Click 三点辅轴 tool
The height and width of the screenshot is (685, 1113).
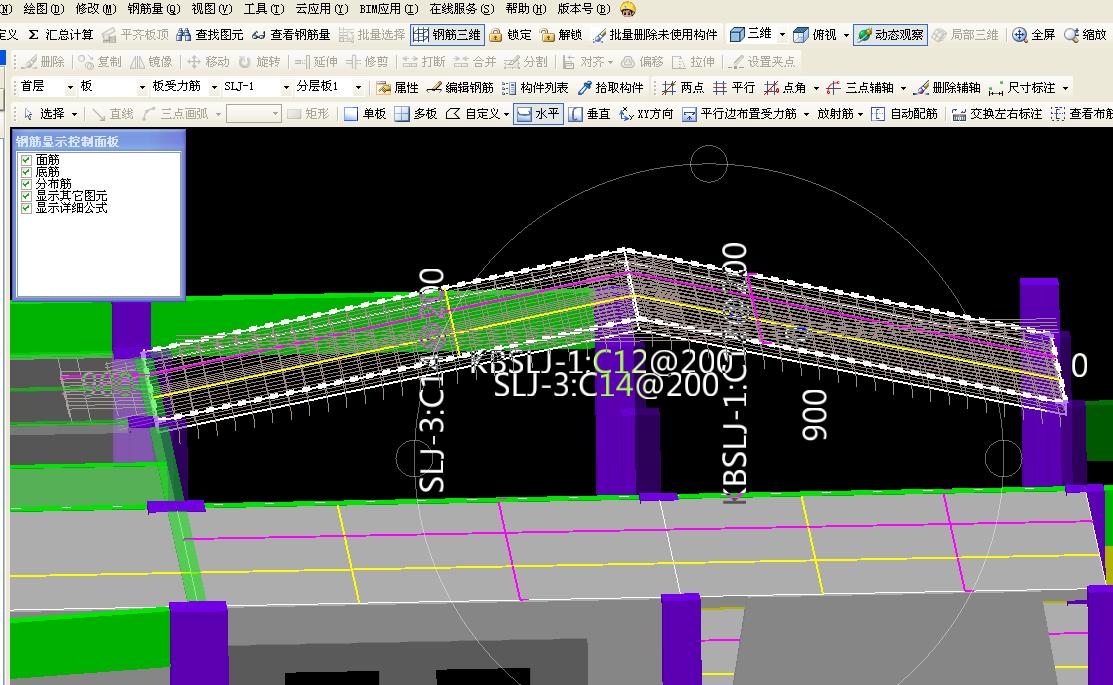click(x=860, y=88)
